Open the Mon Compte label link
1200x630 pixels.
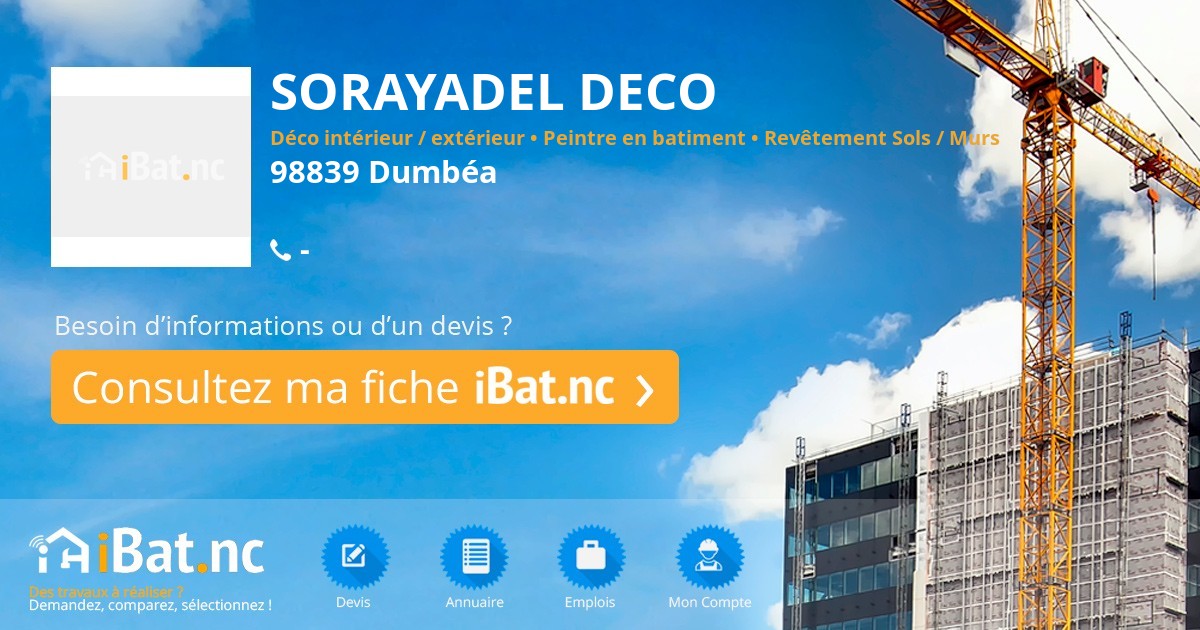pos(710,602)
